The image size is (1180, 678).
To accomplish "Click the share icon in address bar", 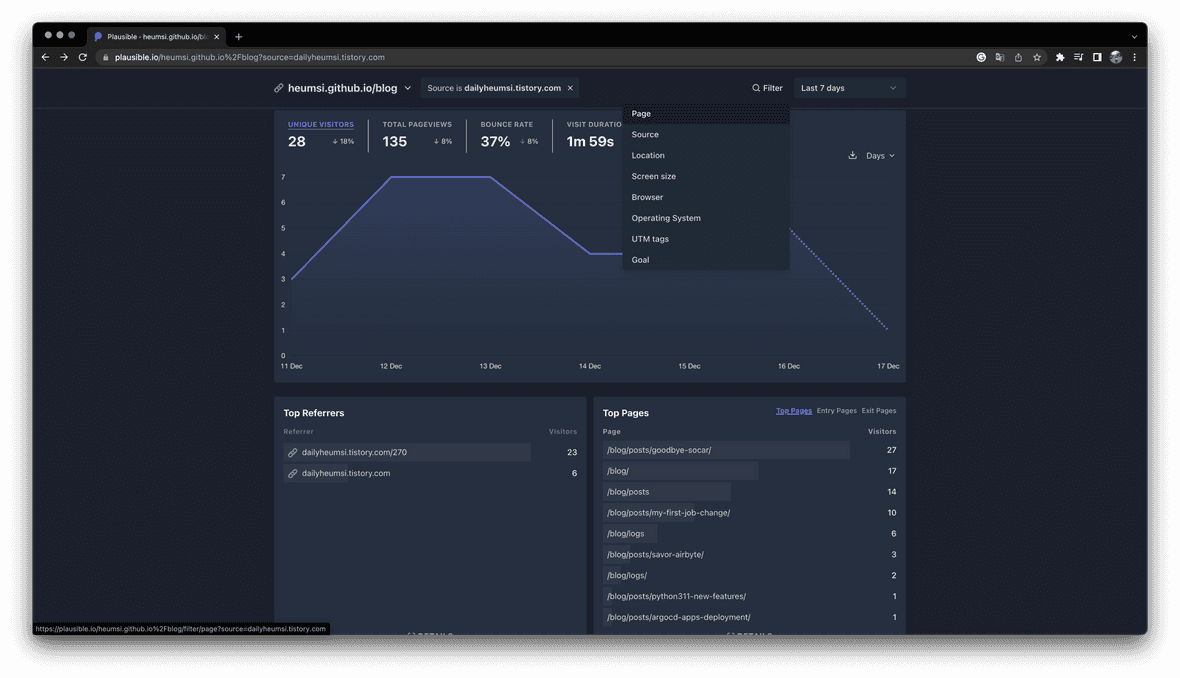I will point(1018,57).
